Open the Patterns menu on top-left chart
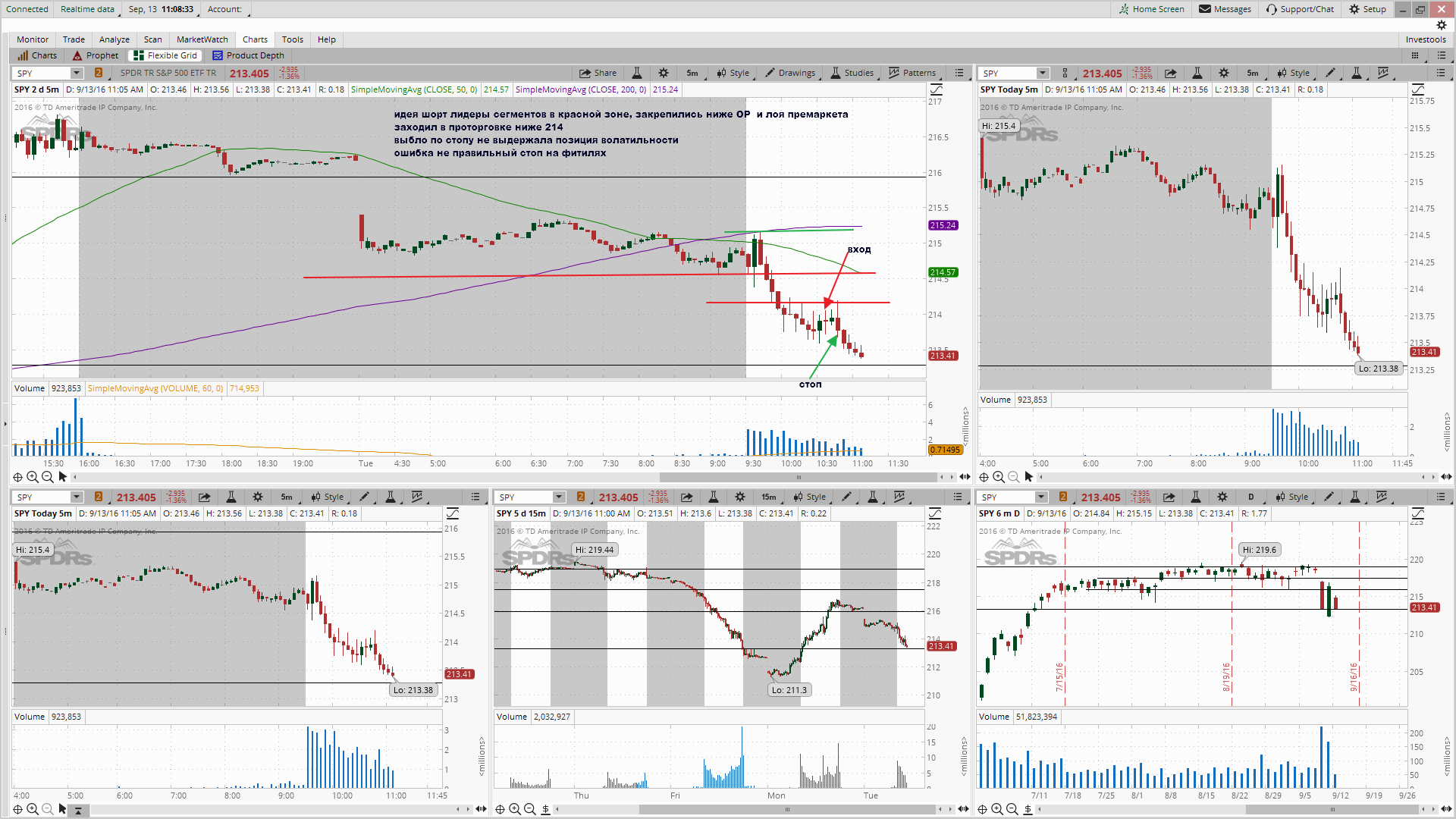Viewport: 1456px width, 819px height. (912, 73)
